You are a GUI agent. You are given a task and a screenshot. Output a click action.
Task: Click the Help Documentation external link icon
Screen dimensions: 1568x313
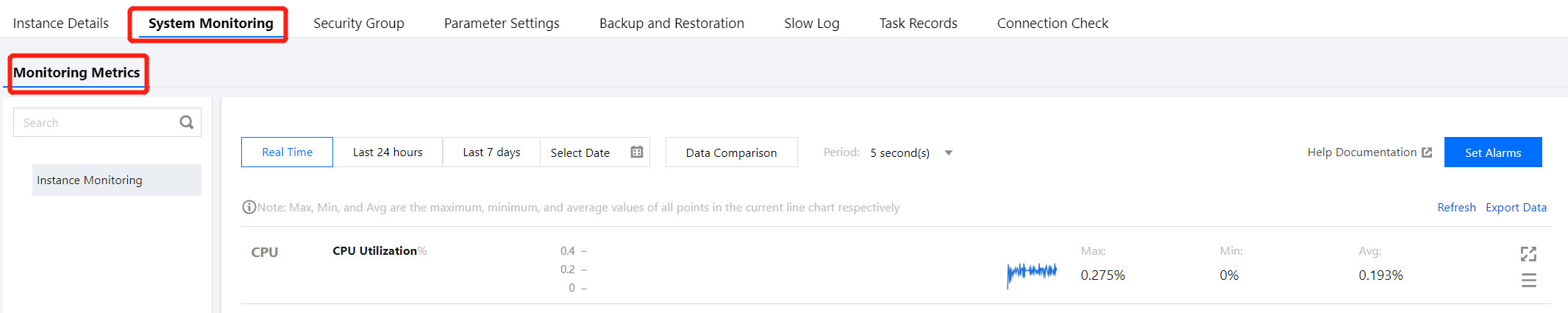(1427, 152)
